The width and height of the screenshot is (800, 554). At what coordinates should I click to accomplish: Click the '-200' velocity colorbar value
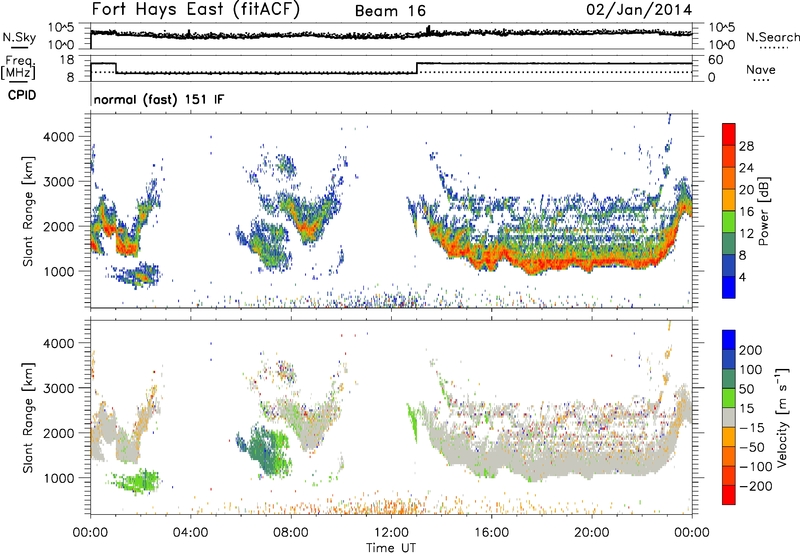pyautogui.click(x=756, y=486)
